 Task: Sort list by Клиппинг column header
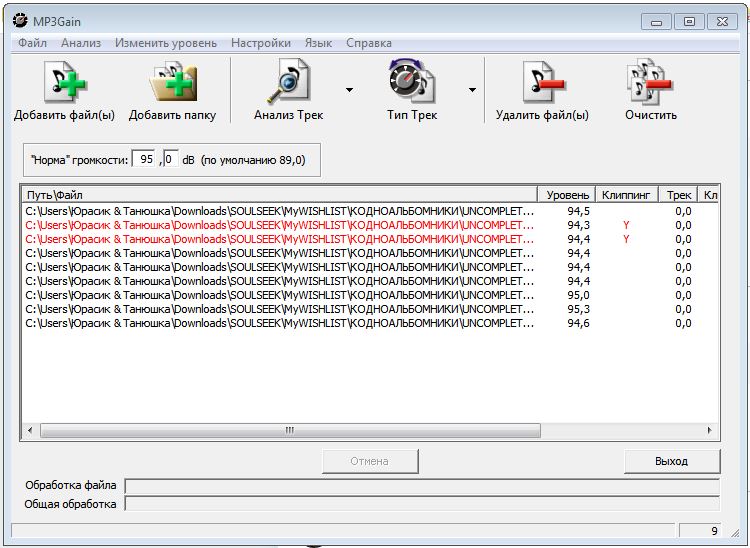626,195
